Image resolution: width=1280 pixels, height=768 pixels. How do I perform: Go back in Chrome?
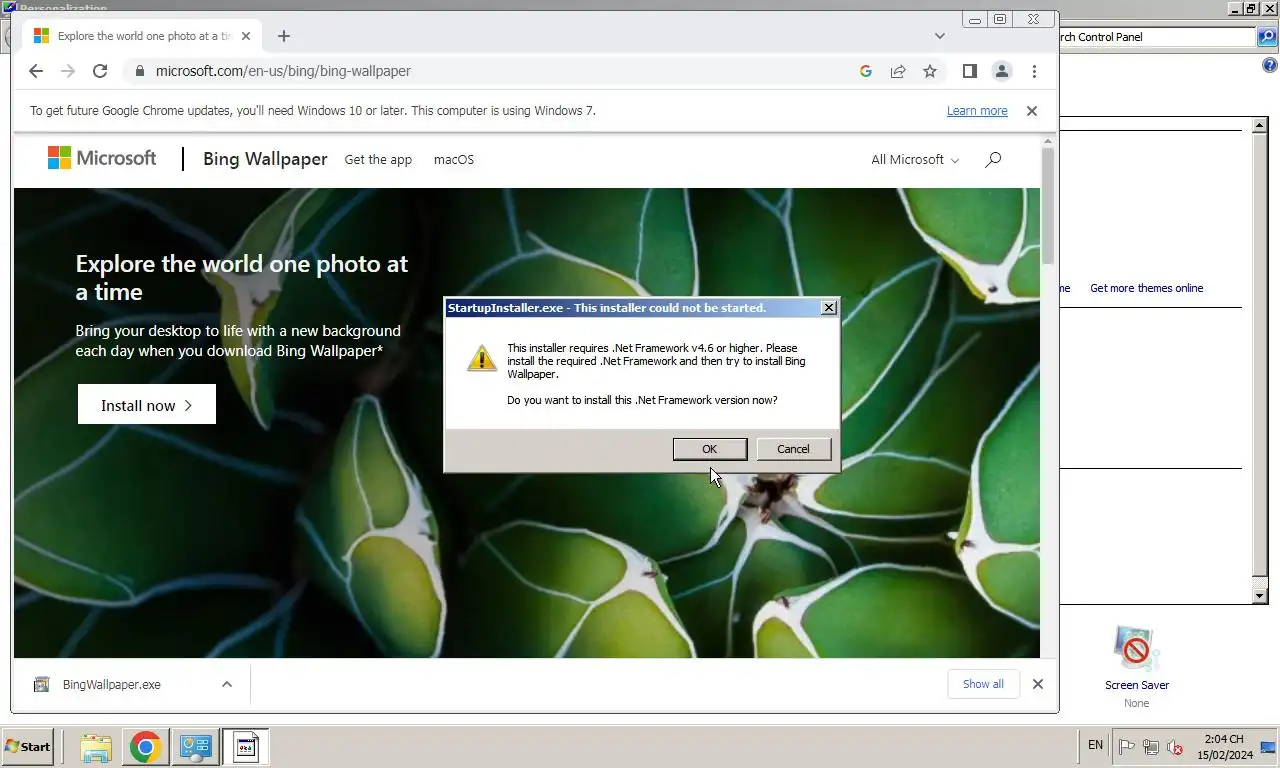click(36, 71)
